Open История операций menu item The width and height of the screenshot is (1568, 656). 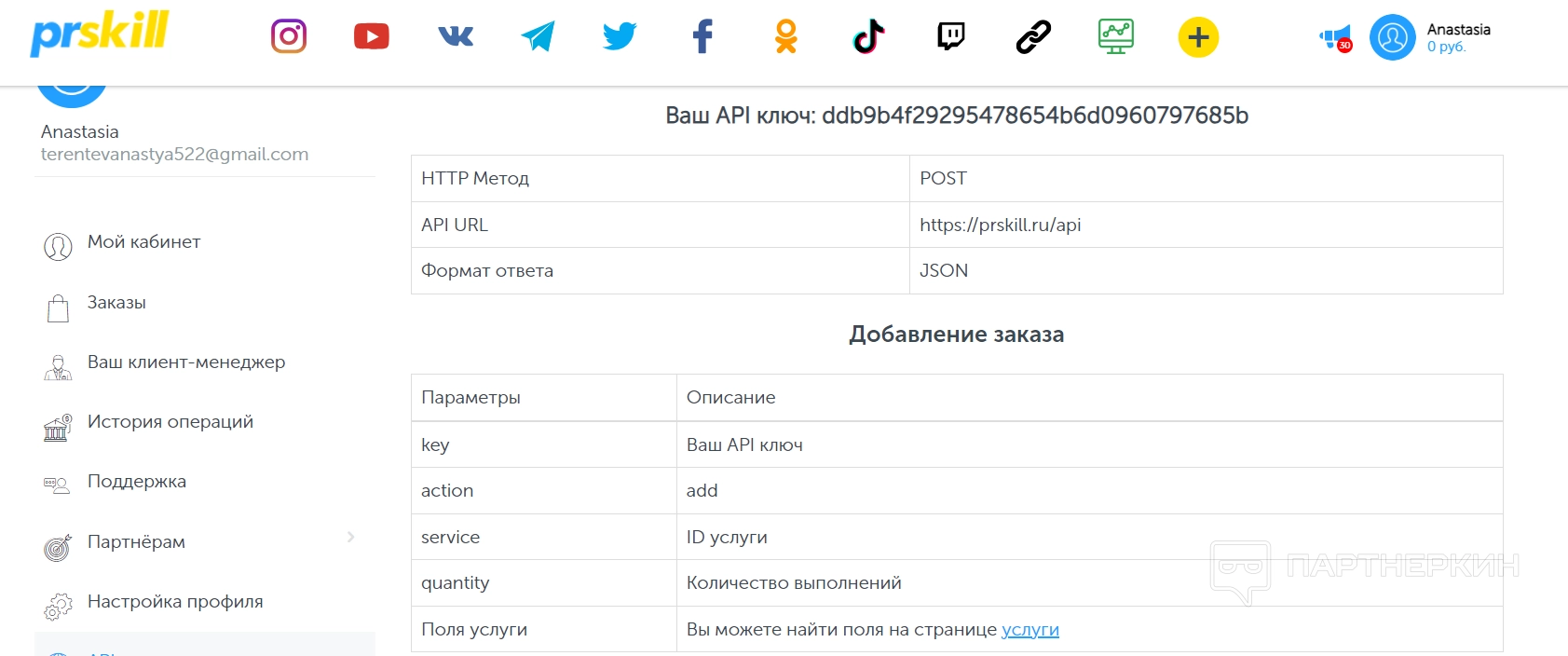(x=170, y=422)
